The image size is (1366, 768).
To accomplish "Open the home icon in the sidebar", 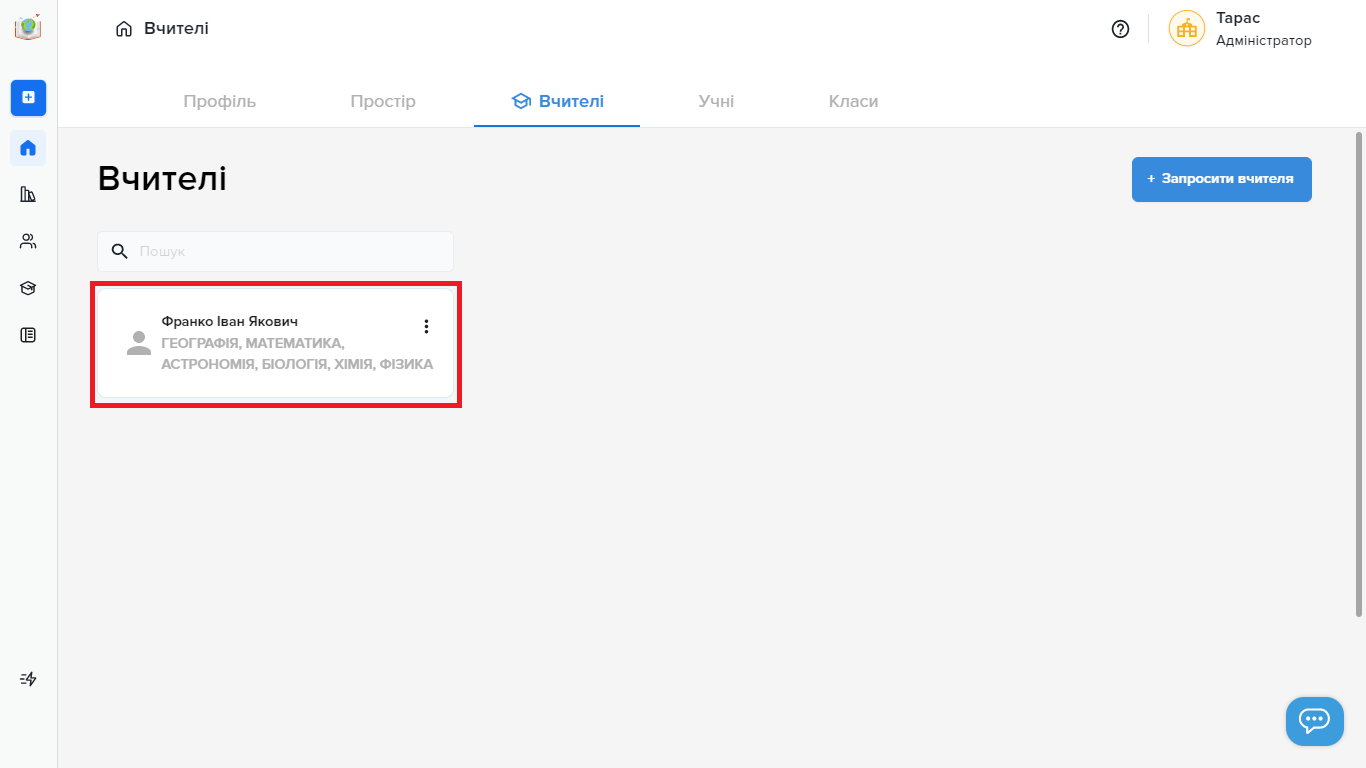I will (x=28, y=148).
